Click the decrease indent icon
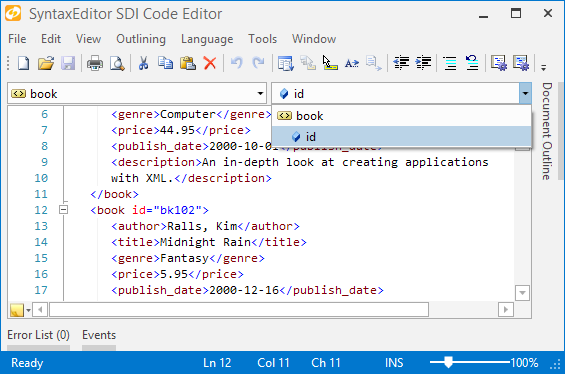This screenshot has width=565, height=374. coord(401,63)
